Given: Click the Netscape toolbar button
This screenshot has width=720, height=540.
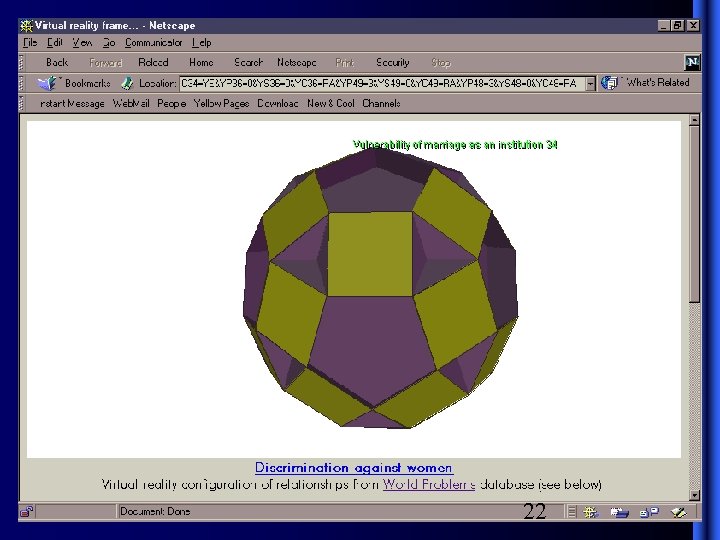Looking at the screenshot, I should pos(297,62).
